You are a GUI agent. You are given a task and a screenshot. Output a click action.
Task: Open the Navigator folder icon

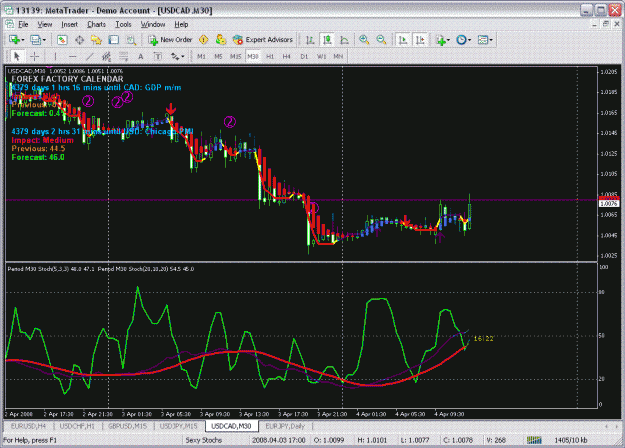pyautogui.click(x=96, y=40)
